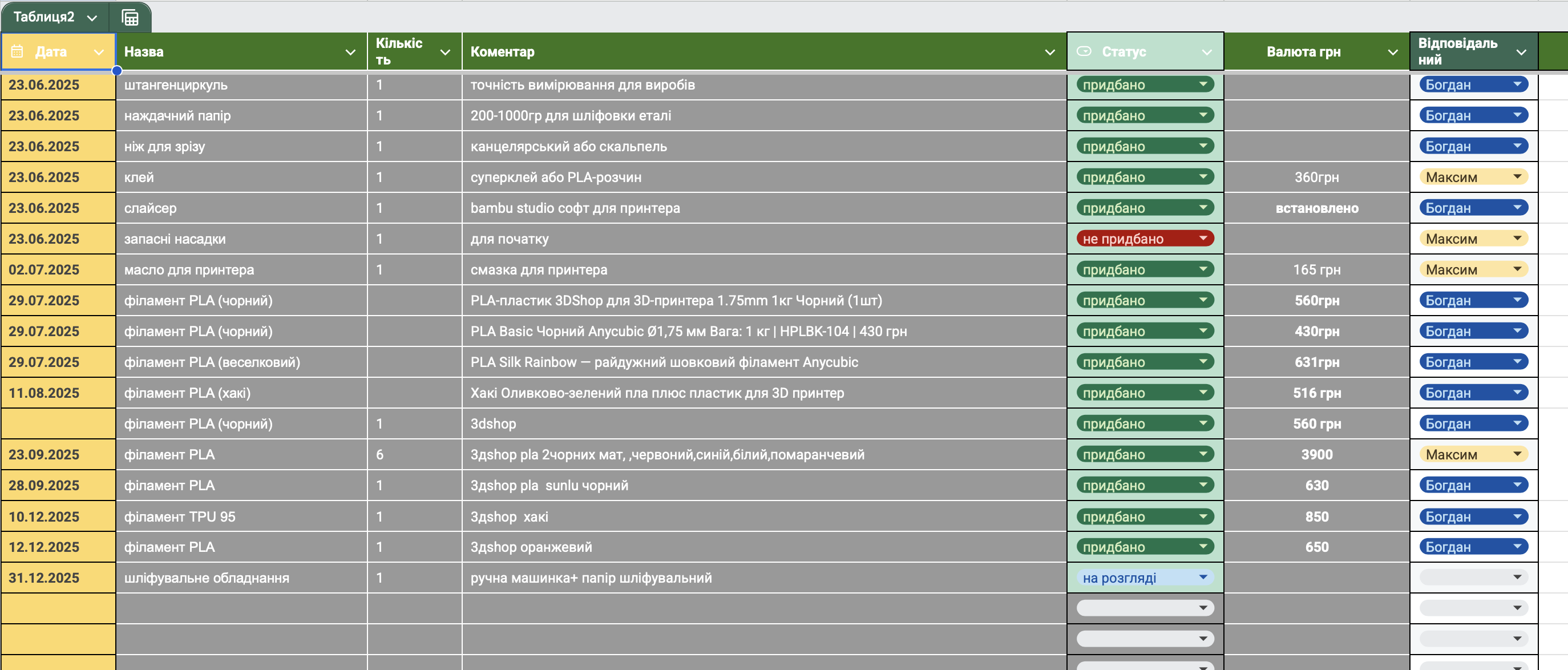Screen dimensions: 1568x670
Task: Click the calendar icon in Дата header
Action: [x=17, y=52]
